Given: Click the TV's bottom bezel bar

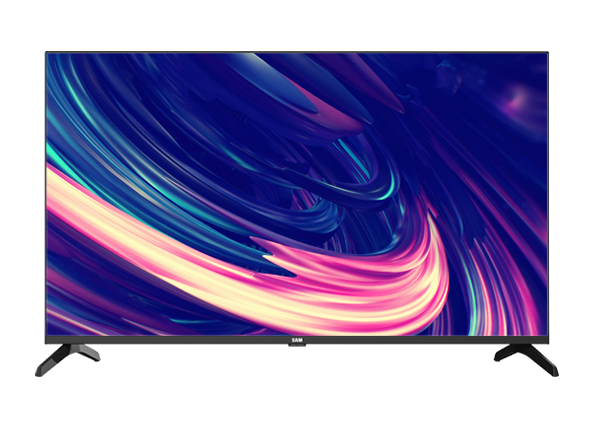Looking at the screenshot, I should [x=297, y=340].
